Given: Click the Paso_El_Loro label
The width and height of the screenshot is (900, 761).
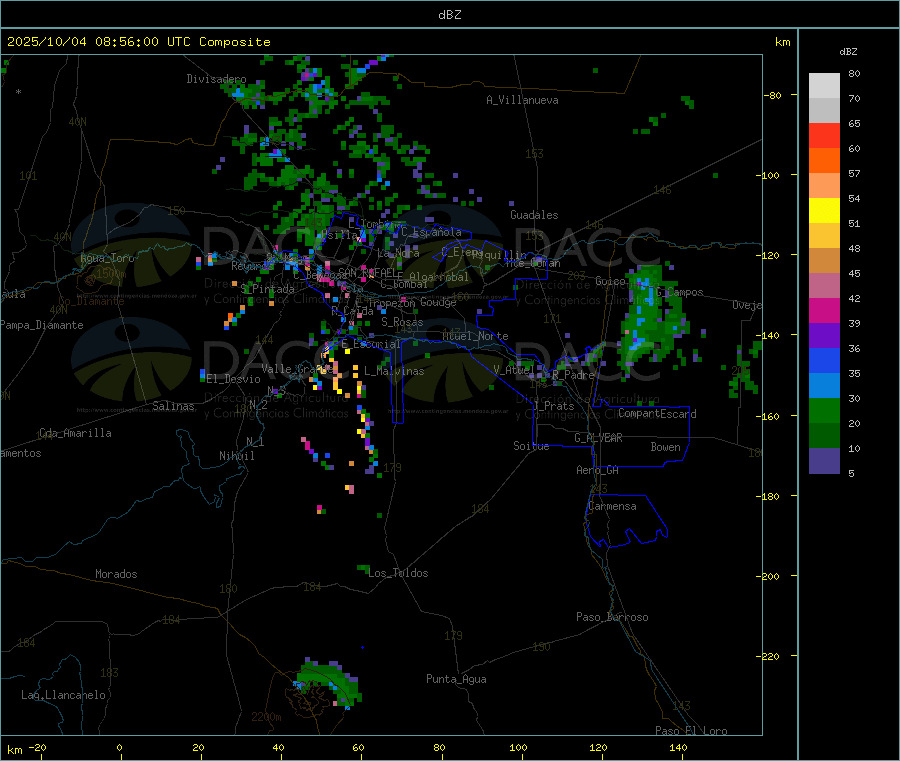Looking at the screenshot, I should click(x=691, y=731).
